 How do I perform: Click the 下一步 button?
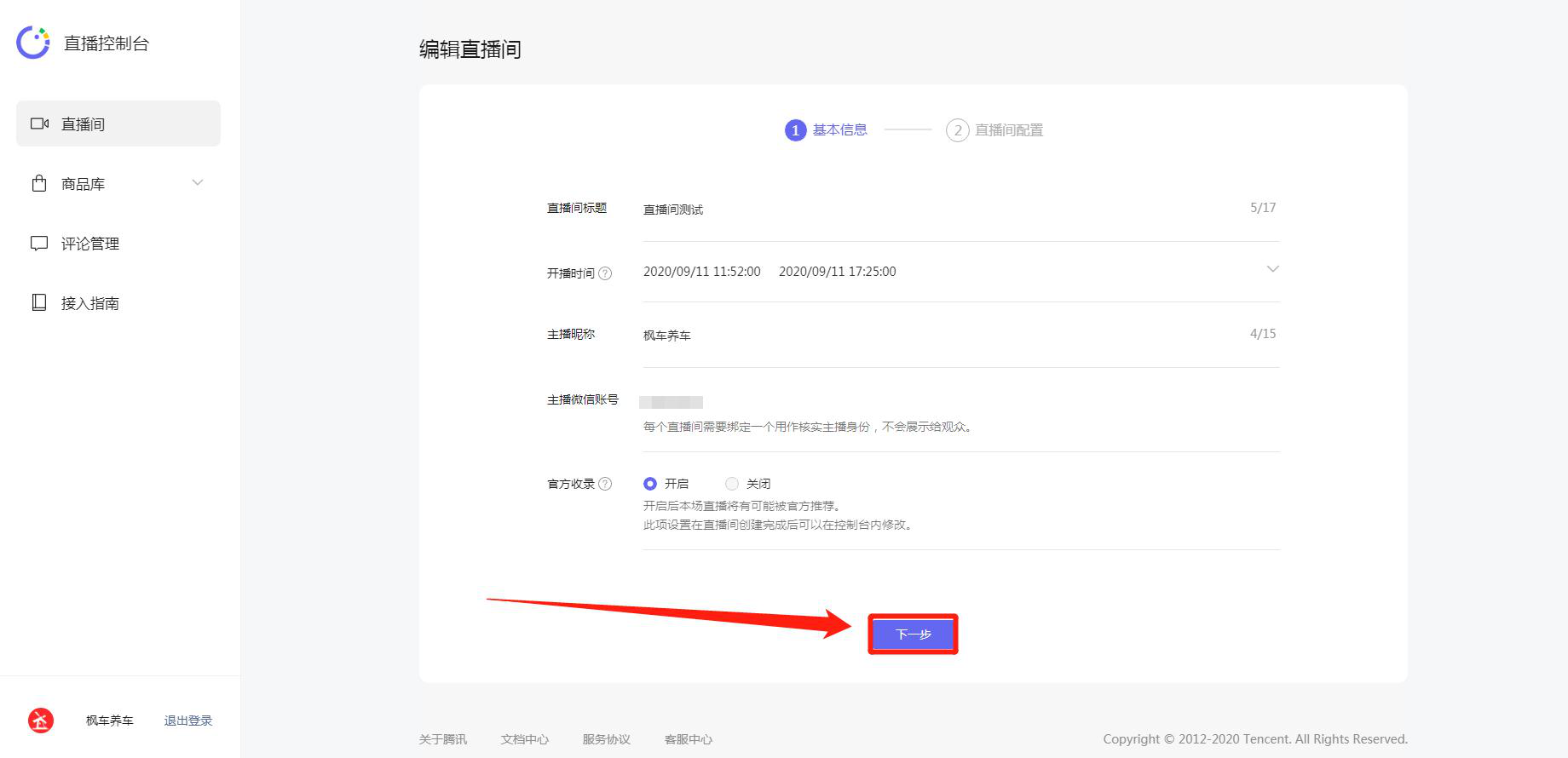pos(914,635)
